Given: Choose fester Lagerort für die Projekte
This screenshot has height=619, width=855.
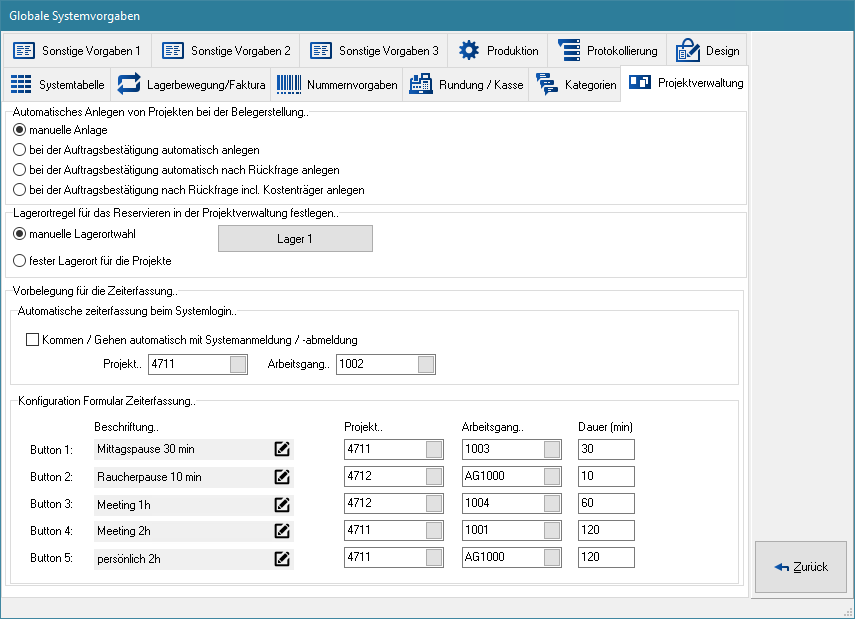Looking at the screenshot, I should click(x=20, y=261).
